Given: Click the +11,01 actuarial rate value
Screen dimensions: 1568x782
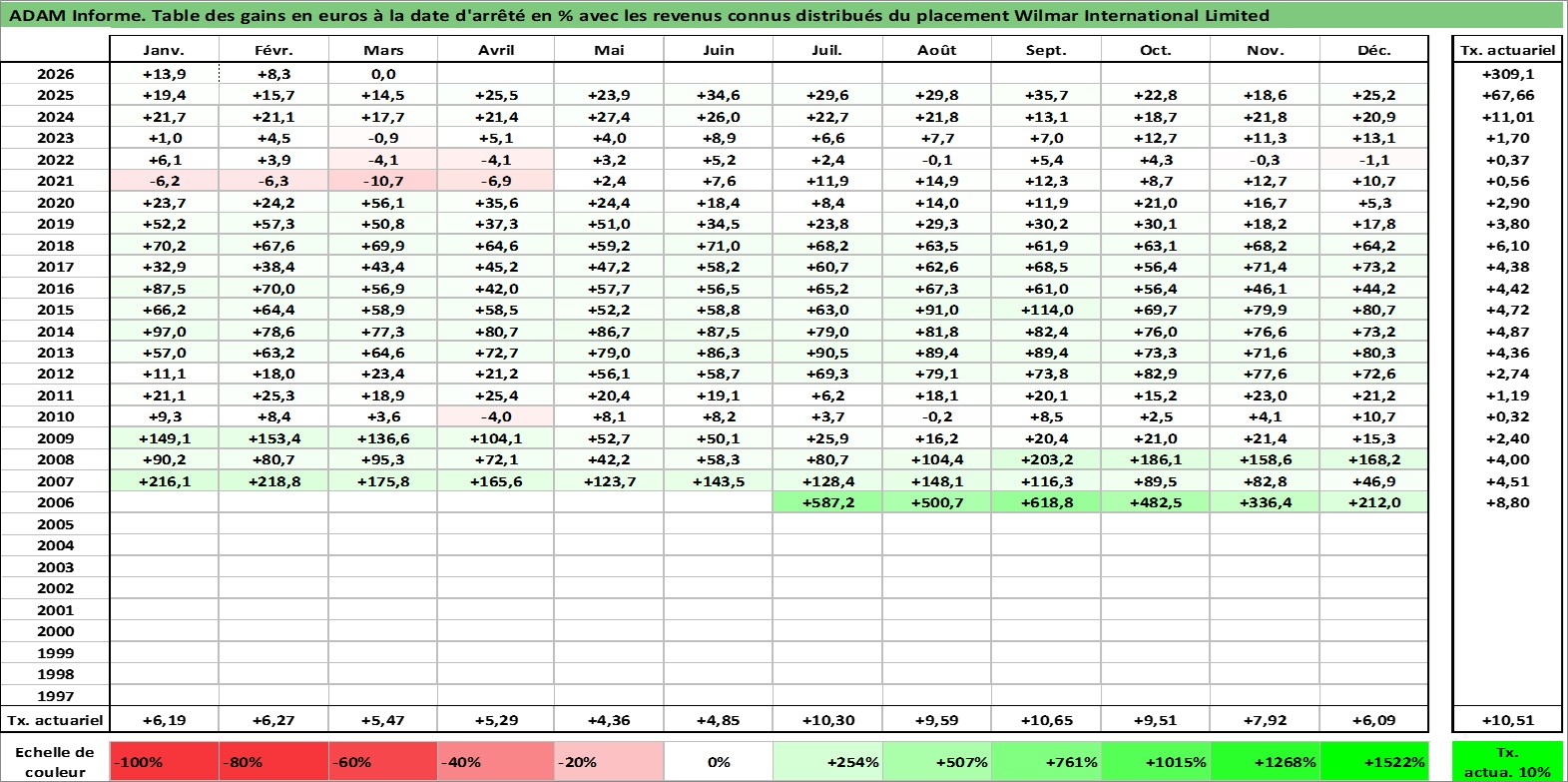Looking at the screenshot, I should click(x=1507, y=117).
